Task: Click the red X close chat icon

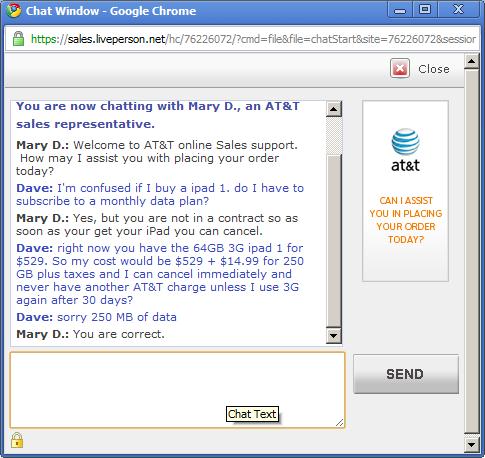Action: tap(400, 69)
